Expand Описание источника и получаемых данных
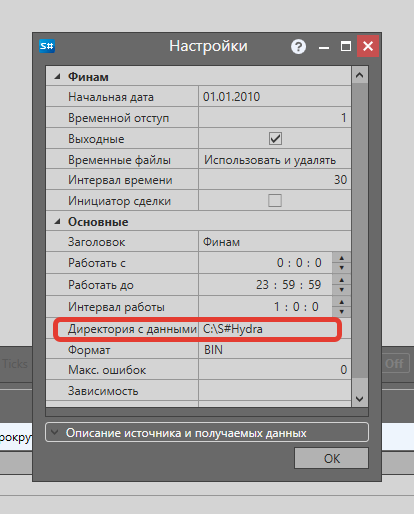 tap(207, 433)
